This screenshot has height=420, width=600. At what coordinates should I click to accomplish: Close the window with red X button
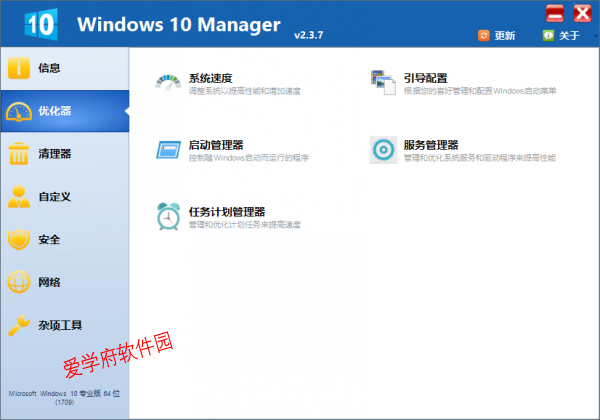click(582, 13)
